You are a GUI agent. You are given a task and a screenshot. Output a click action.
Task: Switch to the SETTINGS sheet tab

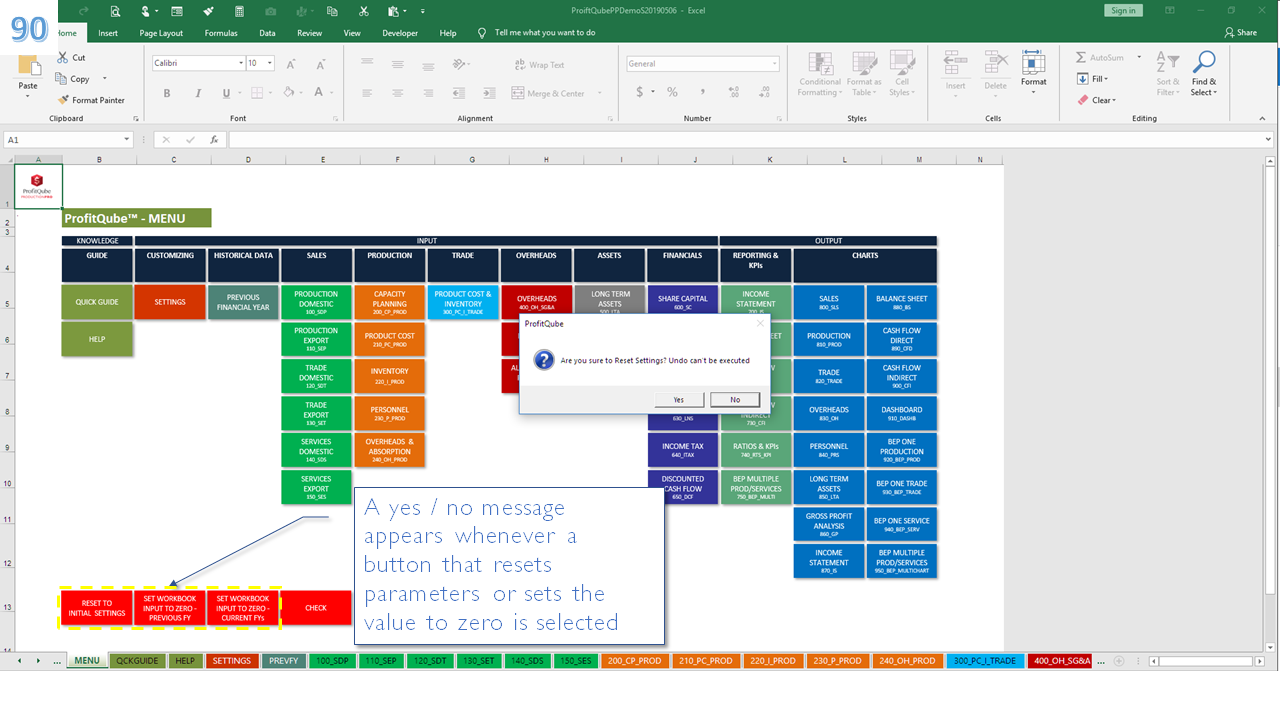(232, 661)
